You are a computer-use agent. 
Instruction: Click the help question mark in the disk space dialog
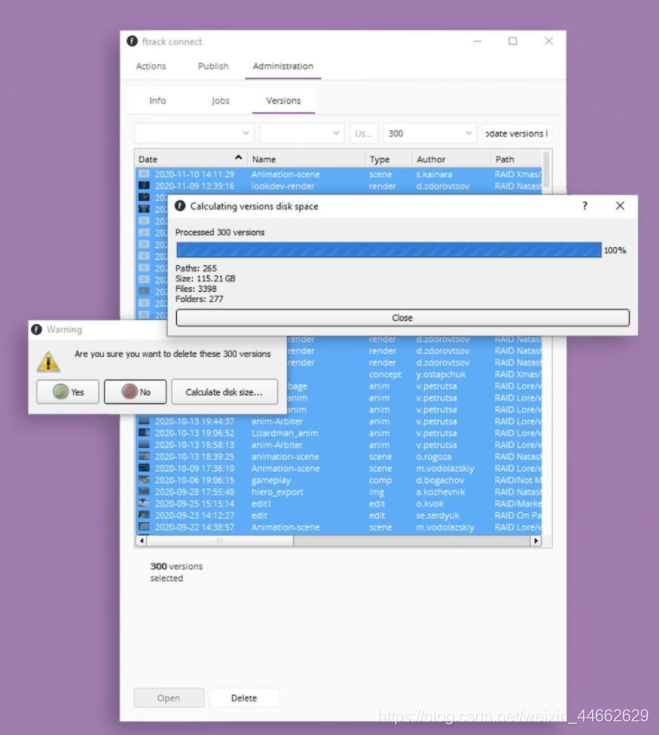coord(584,206)
